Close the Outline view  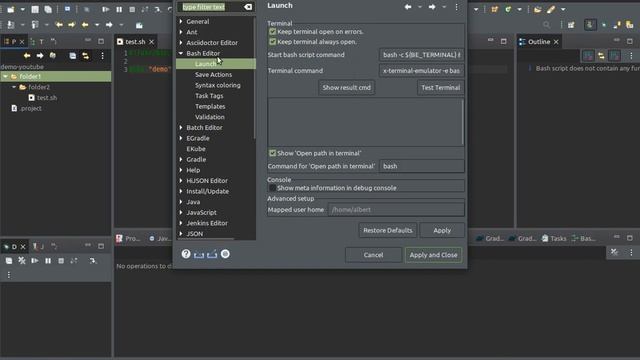tap(556, 42)
